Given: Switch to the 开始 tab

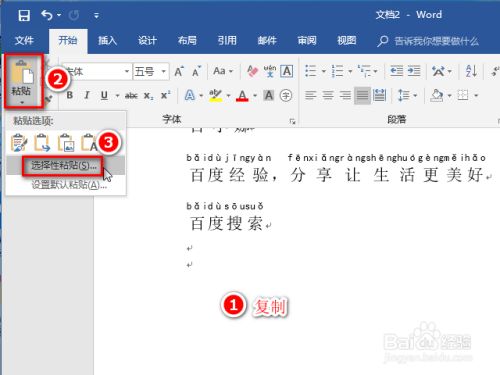Looking at the screenshot, I should (x=68, y=41).
